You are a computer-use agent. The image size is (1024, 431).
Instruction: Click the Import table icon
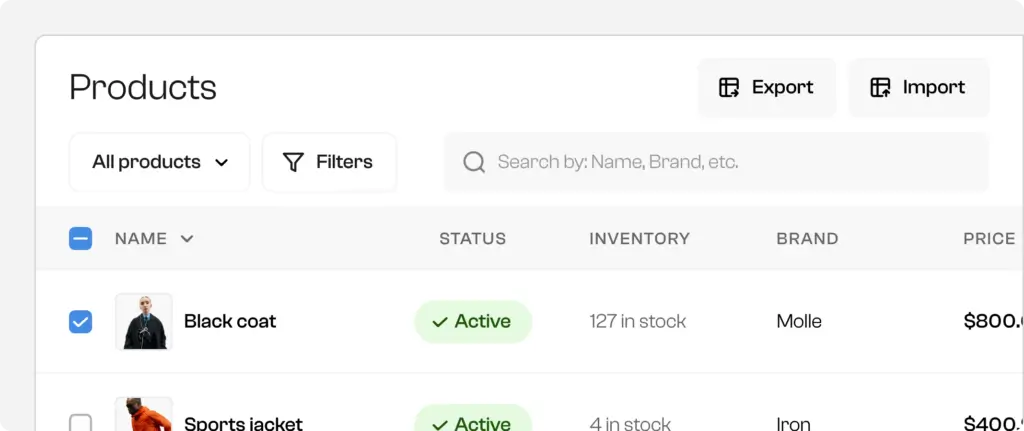(x=880, y=88)
